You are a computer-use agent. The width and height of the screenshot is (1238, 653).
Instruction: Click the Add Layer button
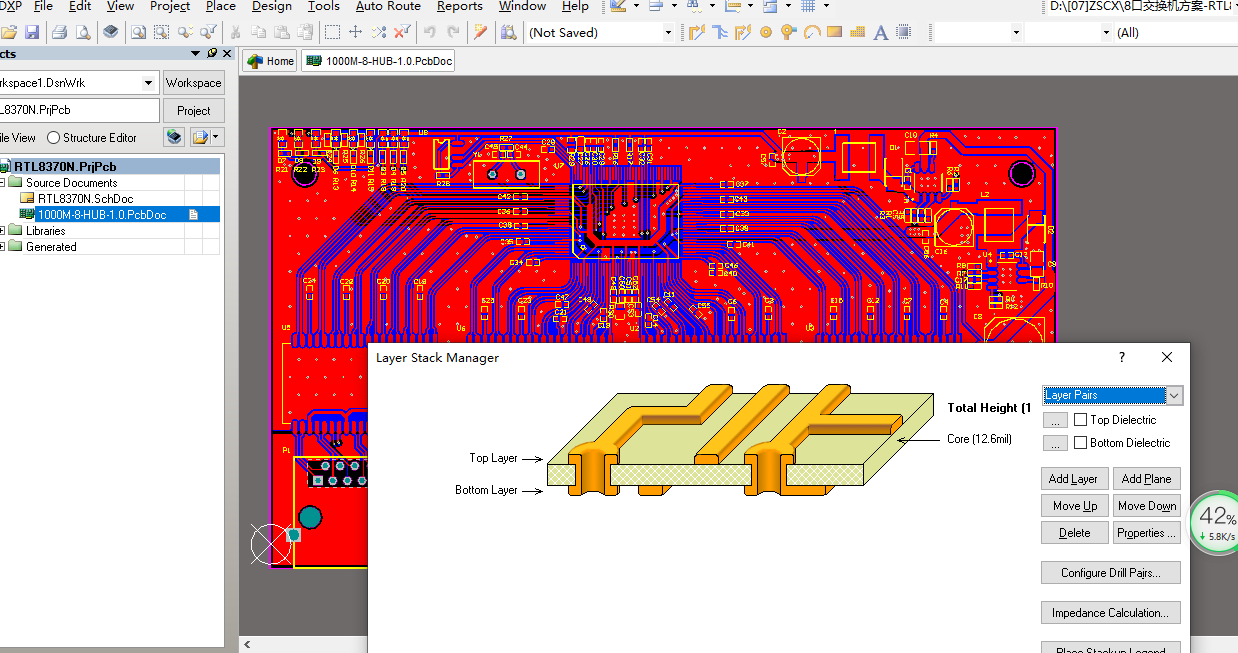point(1073,479)
